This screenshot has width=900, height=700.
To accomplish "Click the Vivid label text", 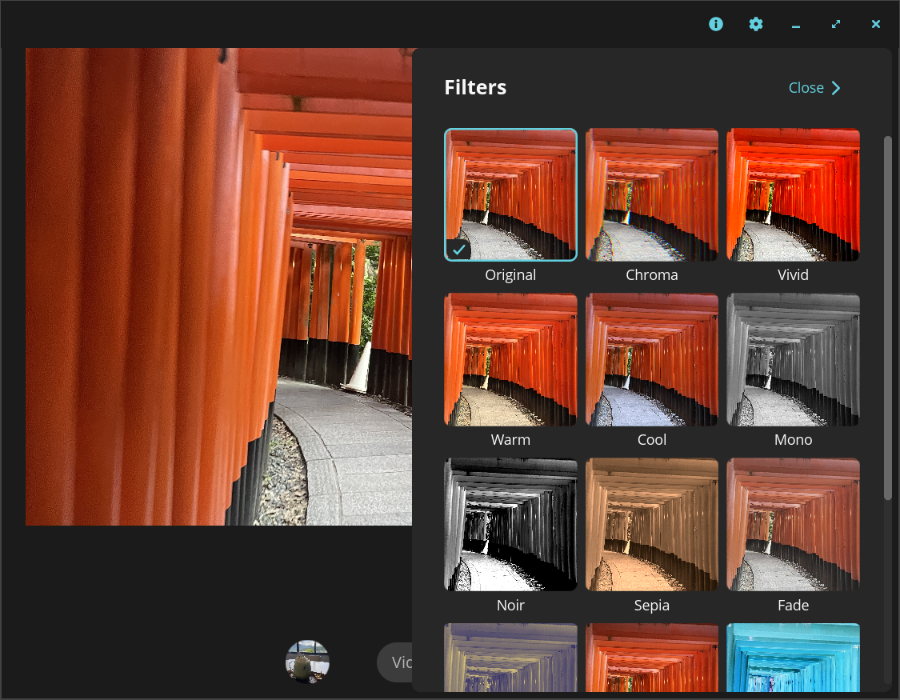I will (x=793, y=275).
